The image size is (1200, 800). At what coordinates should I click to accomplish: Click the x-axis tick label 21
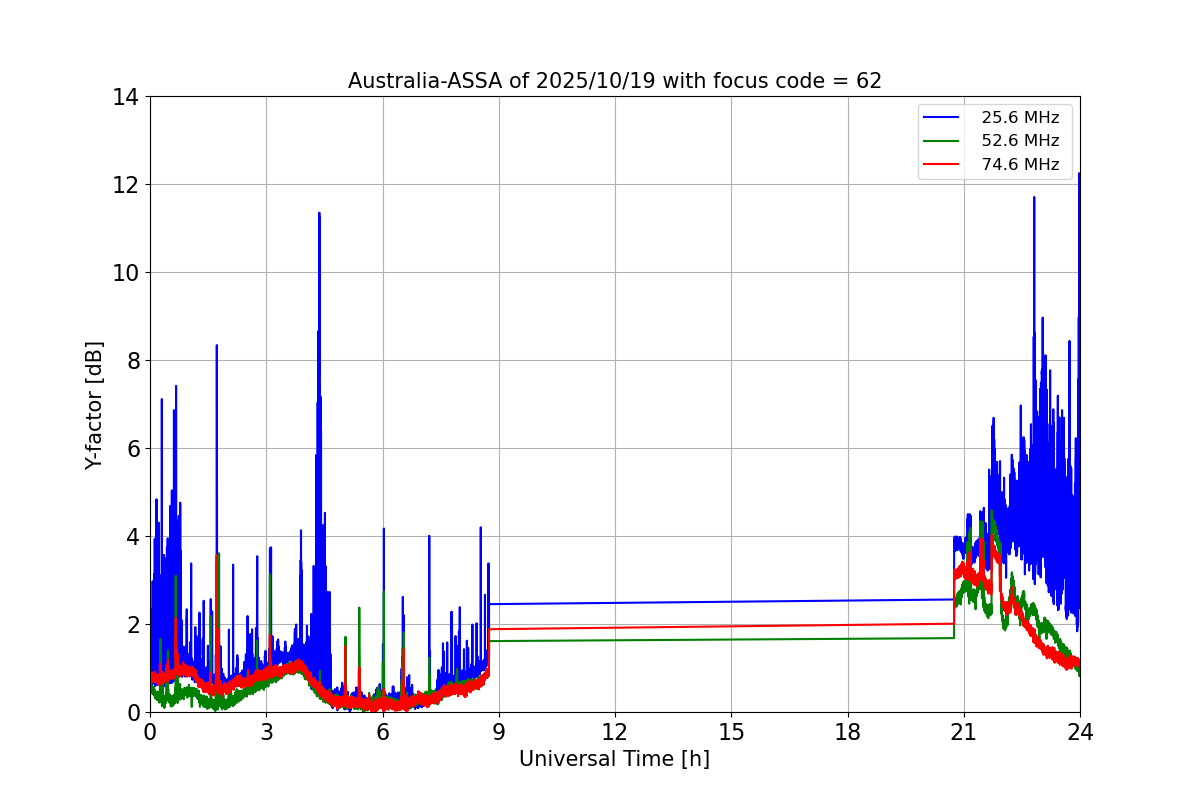tap(964, 732)
